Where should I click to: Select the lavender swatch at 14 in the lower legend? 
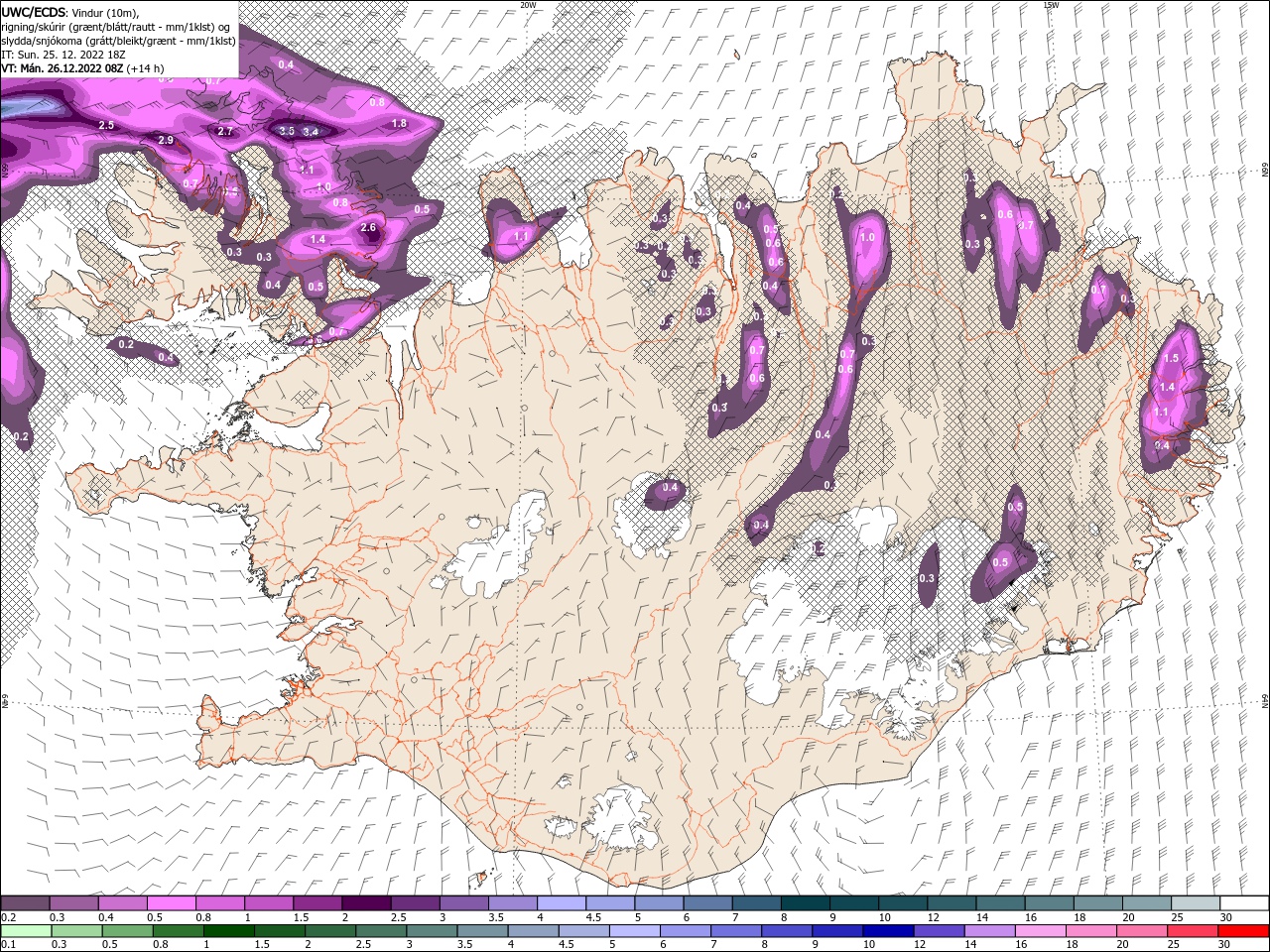point(990,931)
